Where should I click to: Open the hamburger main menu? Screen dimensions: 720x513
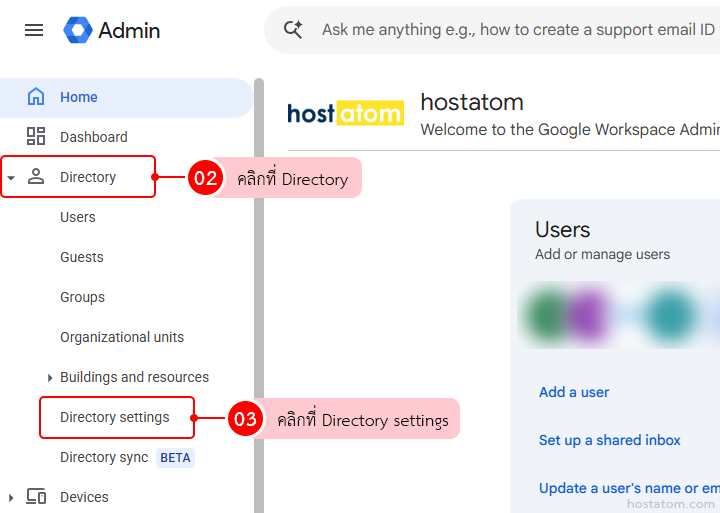point(34,30)
